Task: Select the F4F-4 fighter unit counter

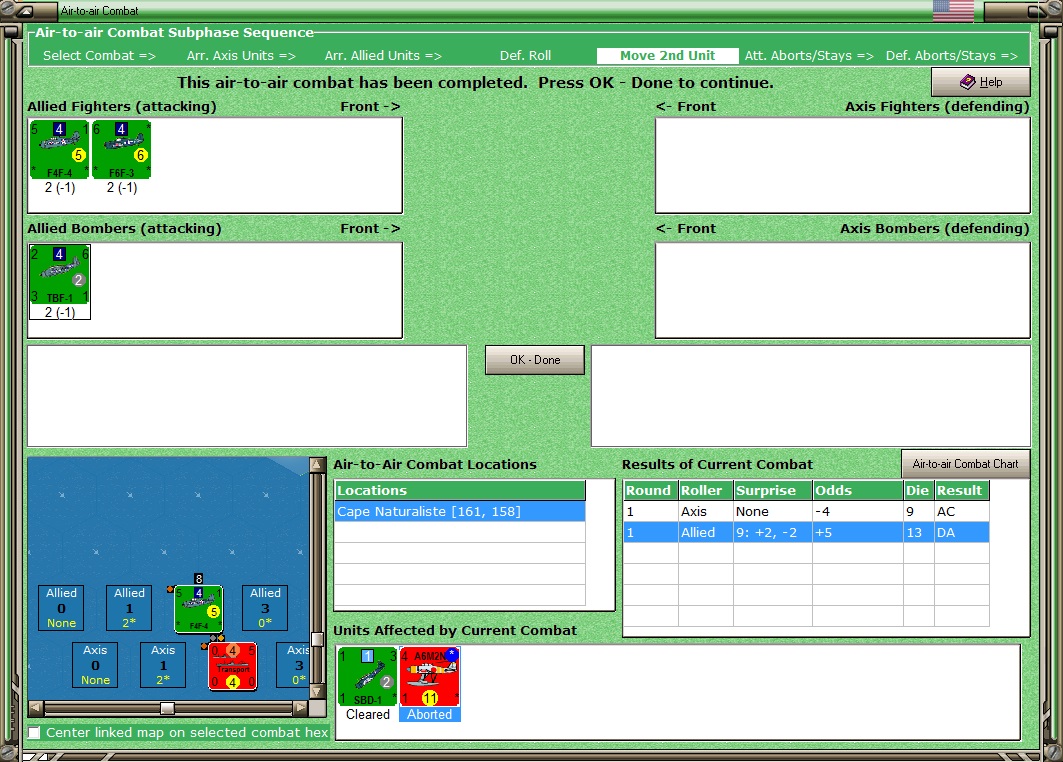Action: pos(60,150)
